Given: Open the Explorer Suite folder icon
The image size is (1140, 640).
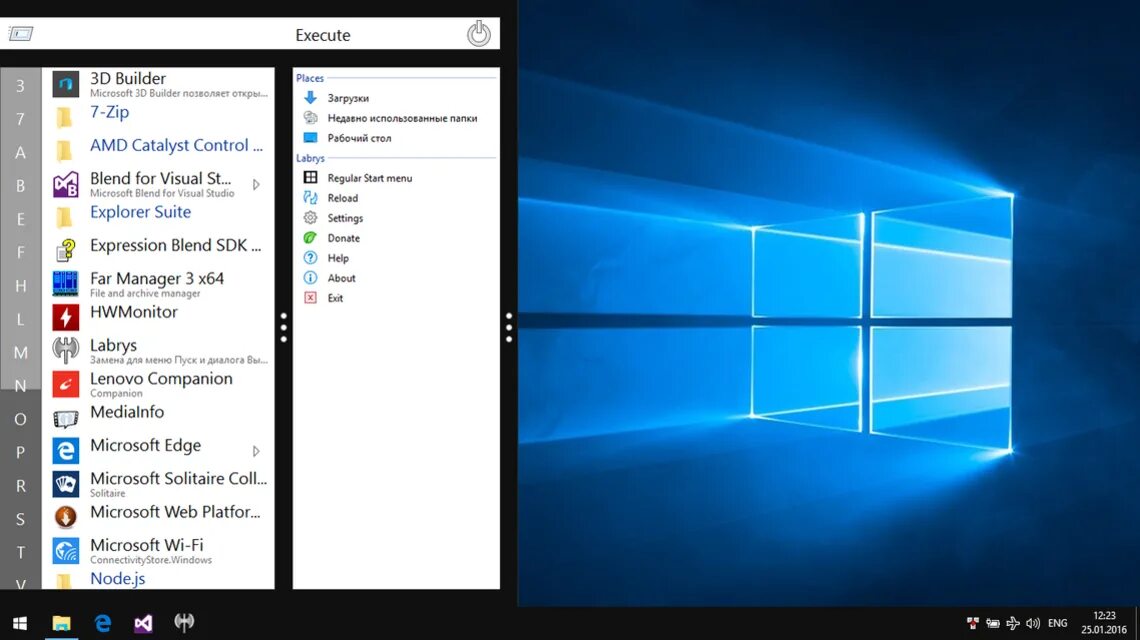Looking at the screenshot, I should 65,217.
